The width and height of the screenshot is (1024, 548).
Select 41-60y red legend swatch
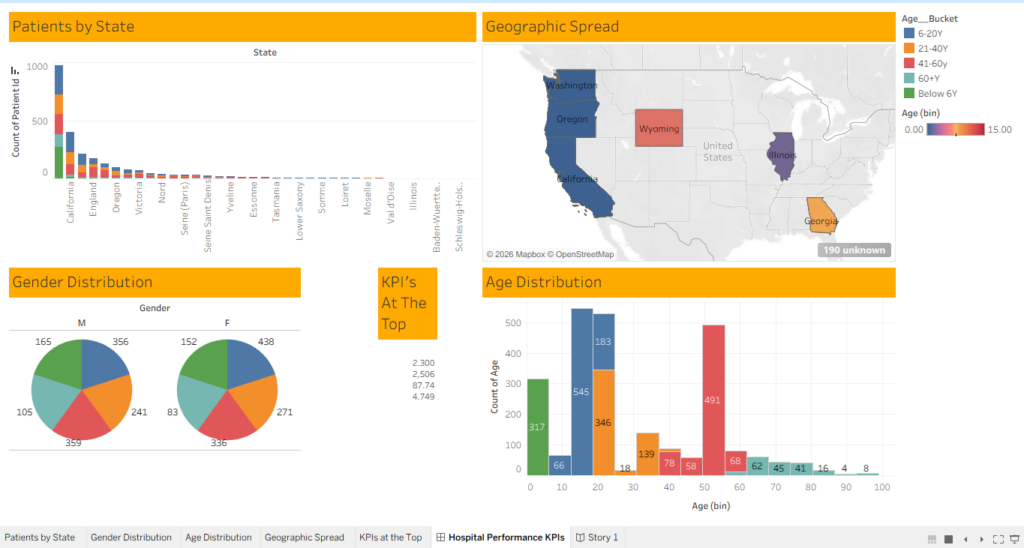pyautogui.click(x=909, y=63)
